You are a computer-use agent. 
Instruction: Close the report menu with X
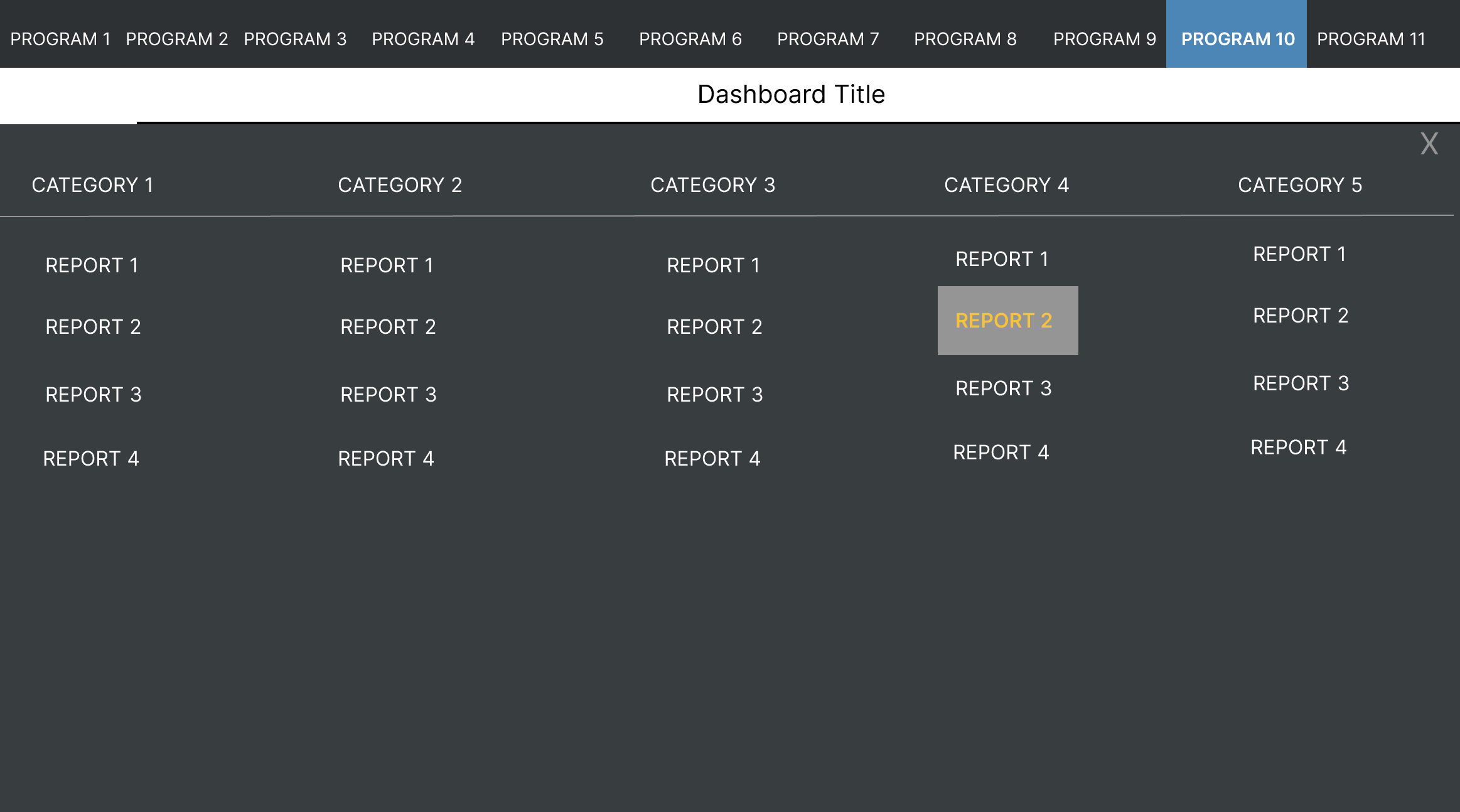pyautogui.click(x=1429, y=144)
